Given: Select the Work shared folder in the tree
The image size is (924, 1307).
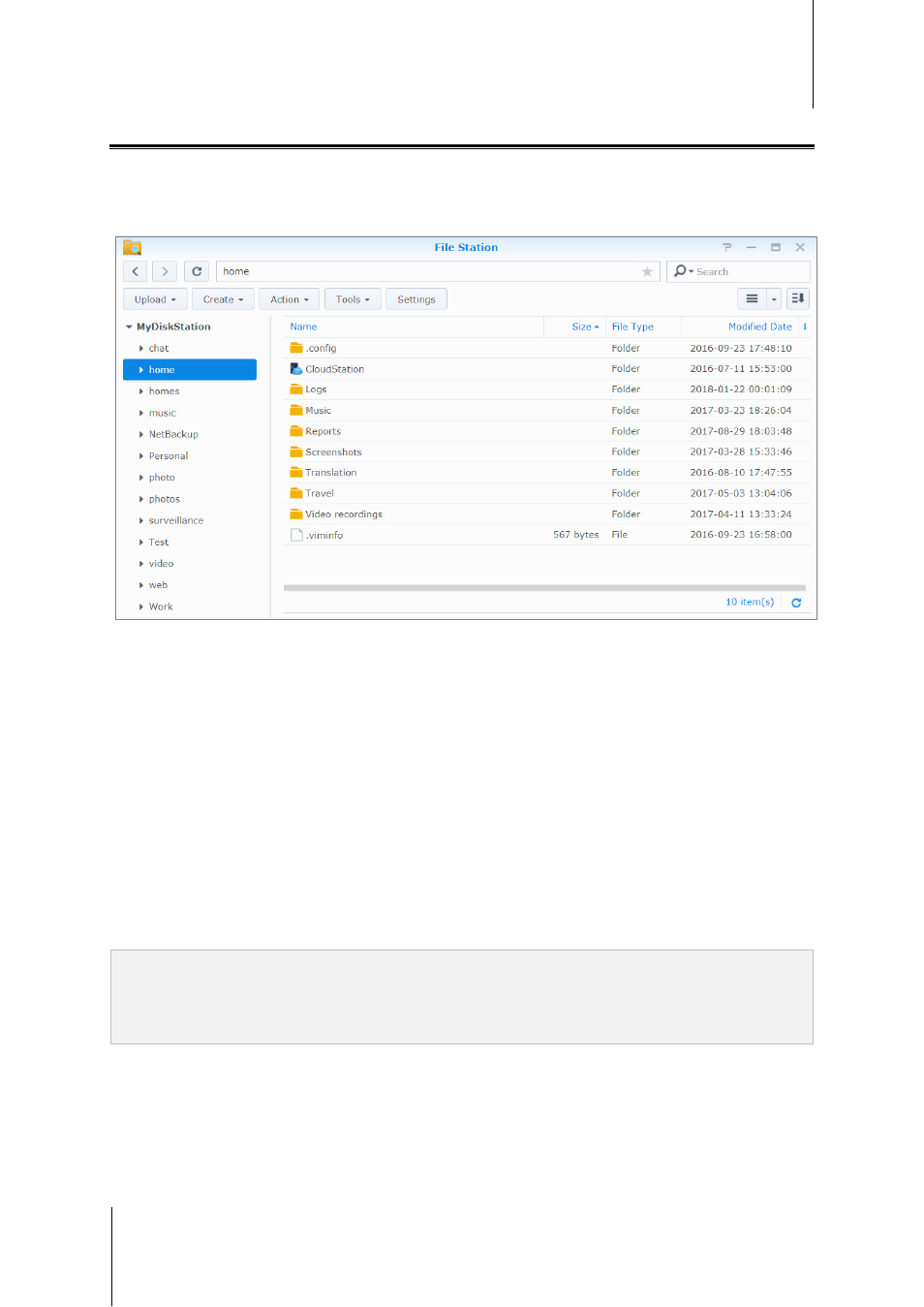Looking at the screenshot, I should point(161,607).
